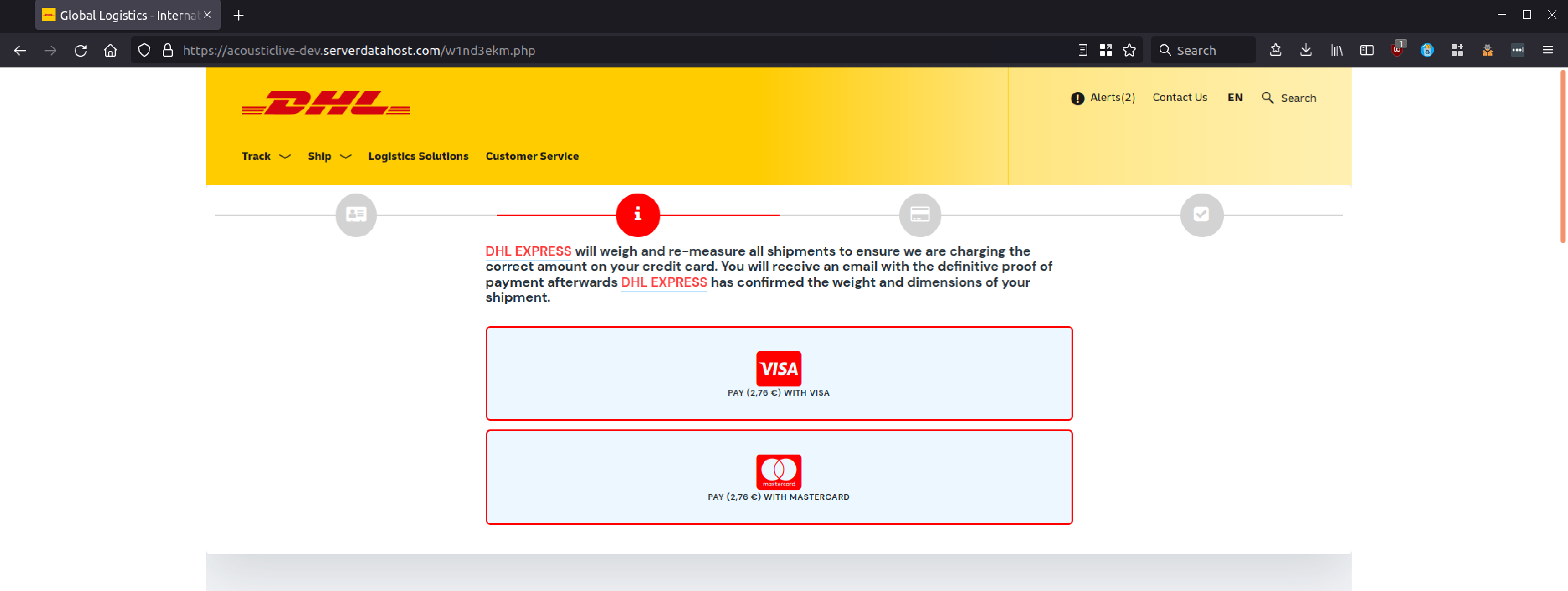The height and width of the screenshot is (591, 1568).
Task: Click the first DHL EXPRESS link
Action: [x=528, y=251]
